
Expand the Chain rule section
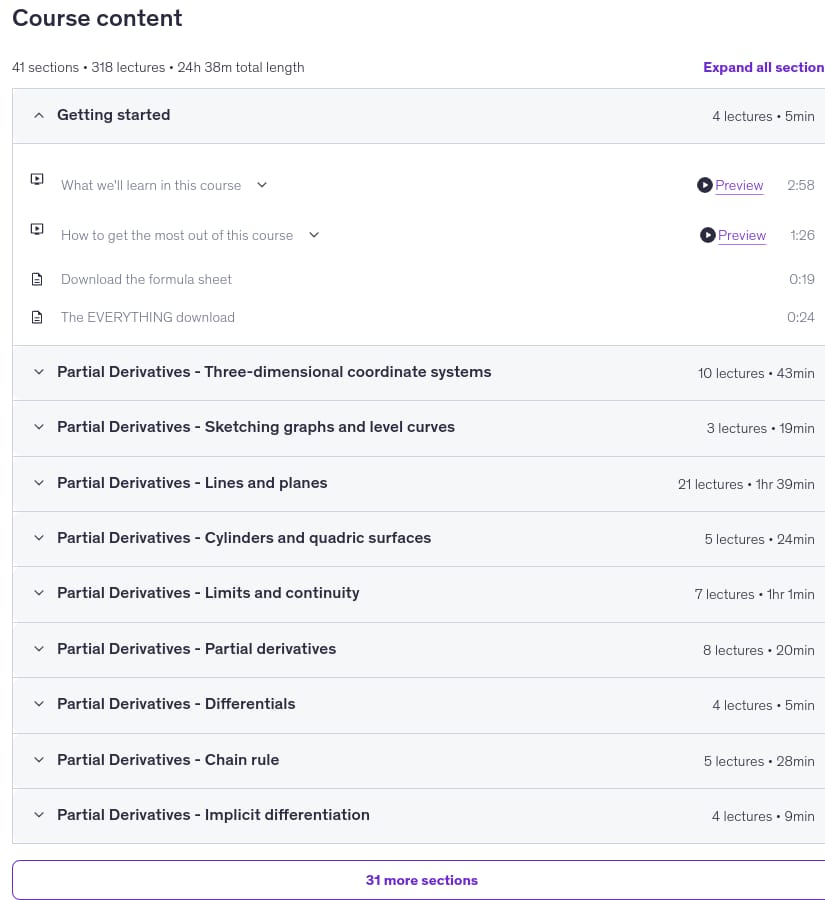(419, 761)
